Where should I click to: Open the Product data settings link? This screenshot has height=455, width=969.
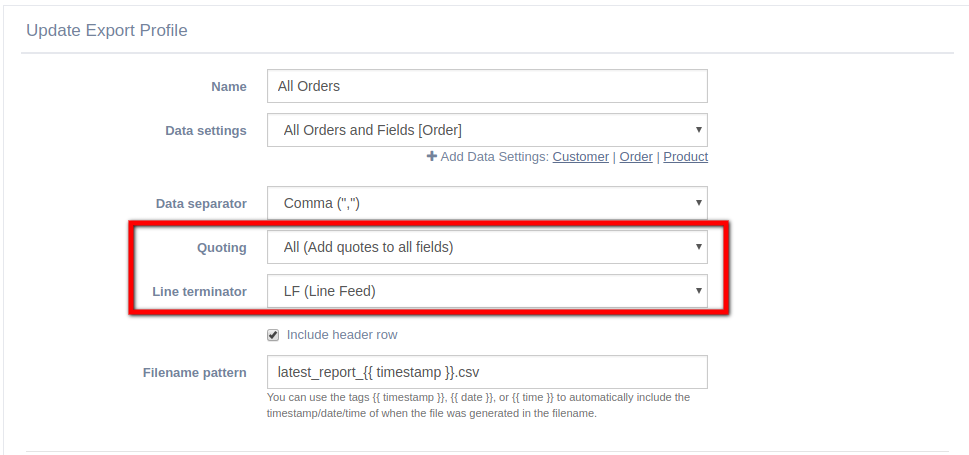[x=685, y=157]
